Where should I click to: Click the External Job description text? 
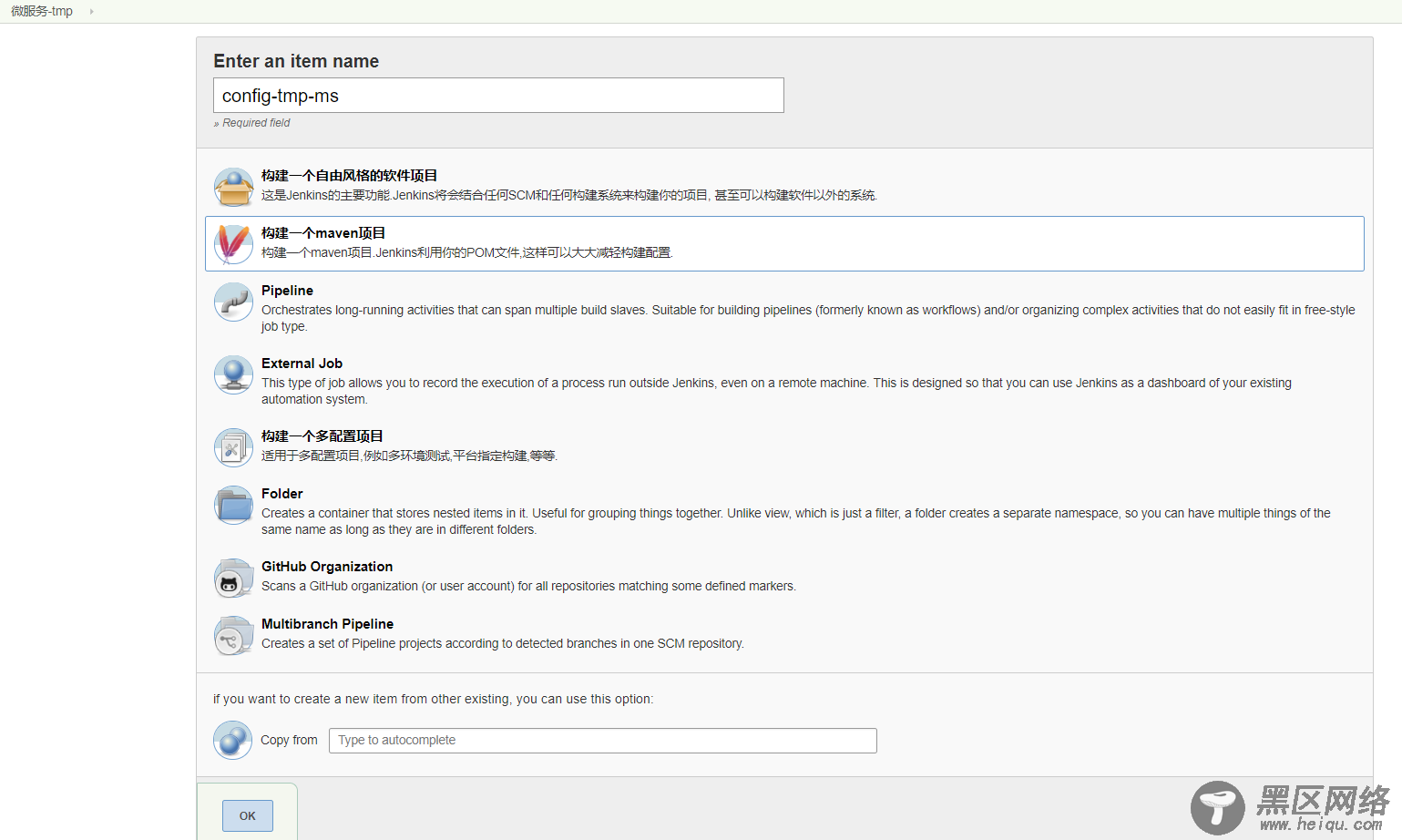[x=776, y=391]
